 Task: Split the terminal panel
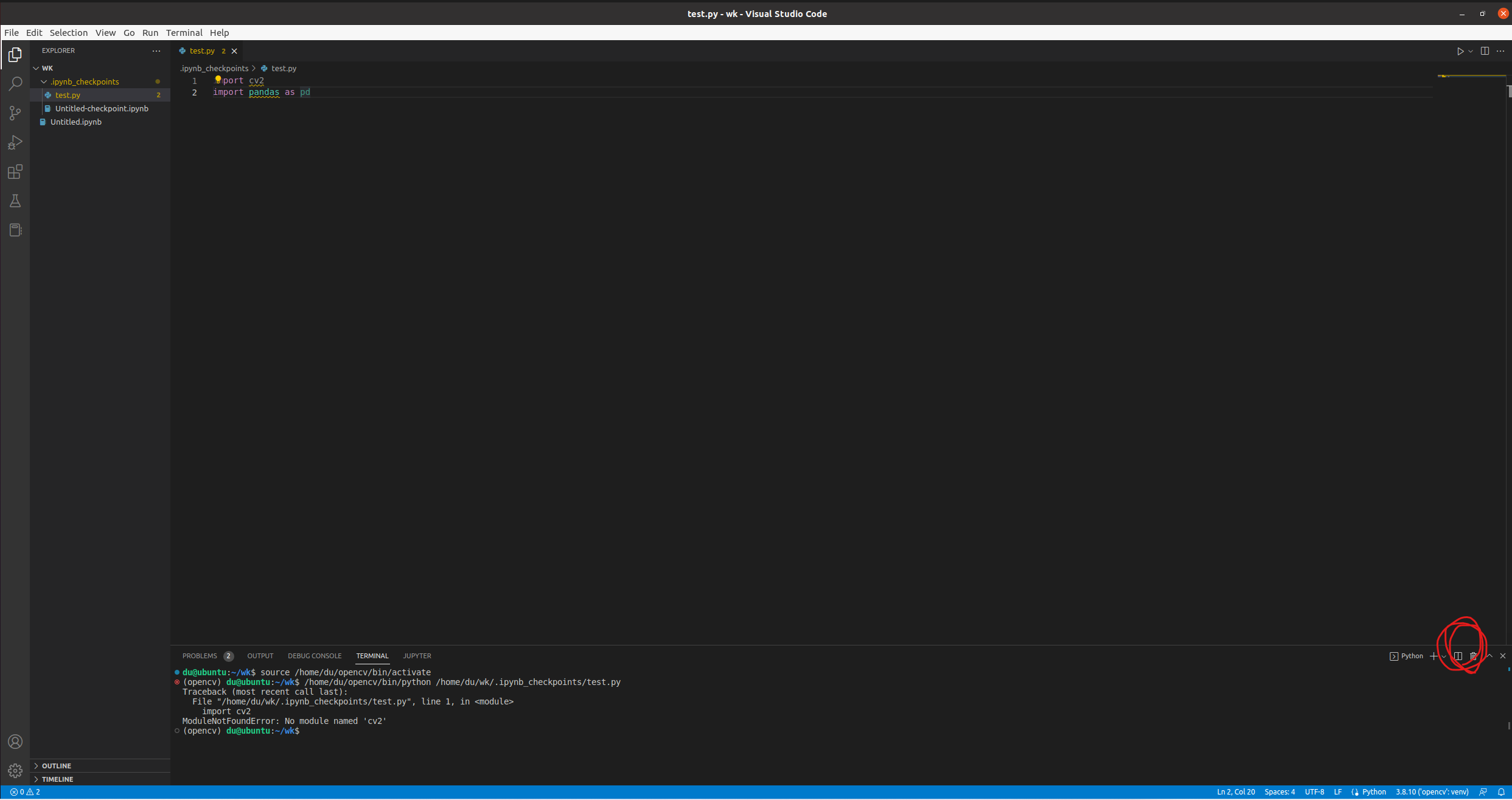coord(1458,656)
